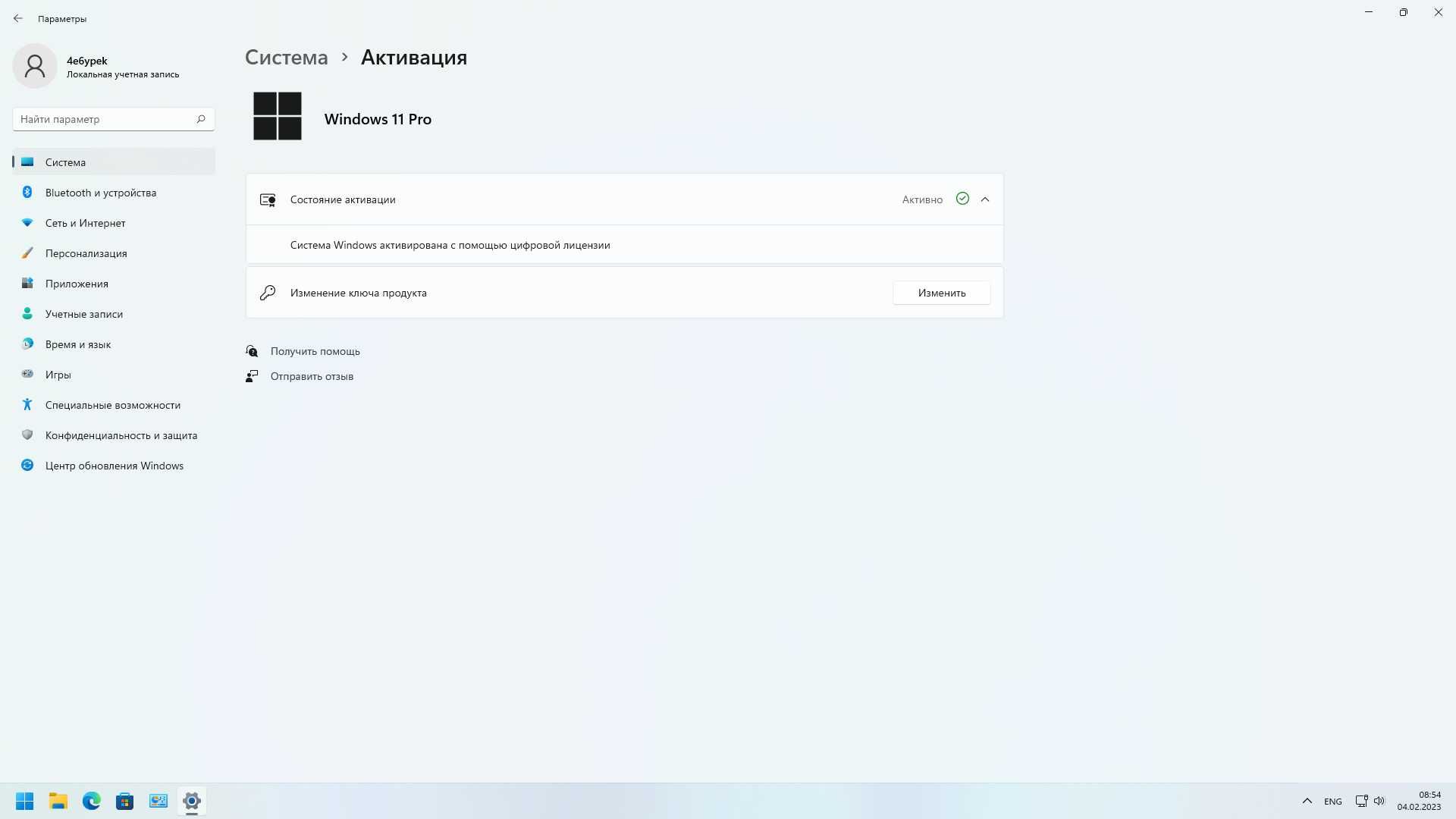Click the green Активно checkmark icon
The width and height of the screenshot is (1456, 819).
point(962,199)
